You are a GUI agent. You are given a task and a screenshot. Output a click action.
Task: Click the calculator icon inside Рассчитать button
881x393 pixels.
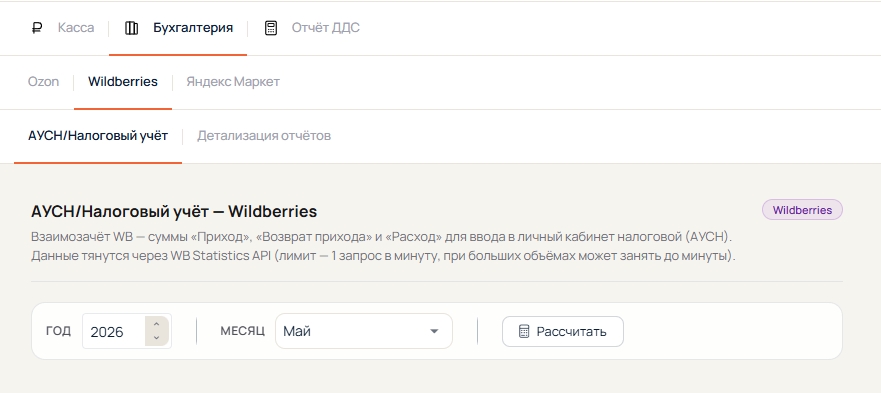[524, 332]
